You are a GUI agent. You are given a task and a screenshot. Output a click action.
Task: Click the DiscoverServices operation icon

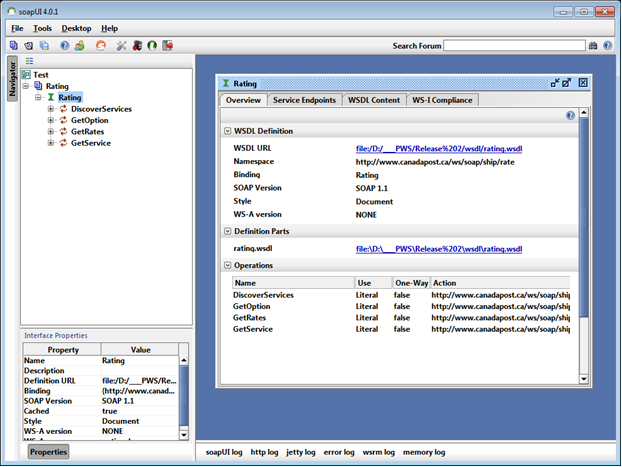click(63, 109)
